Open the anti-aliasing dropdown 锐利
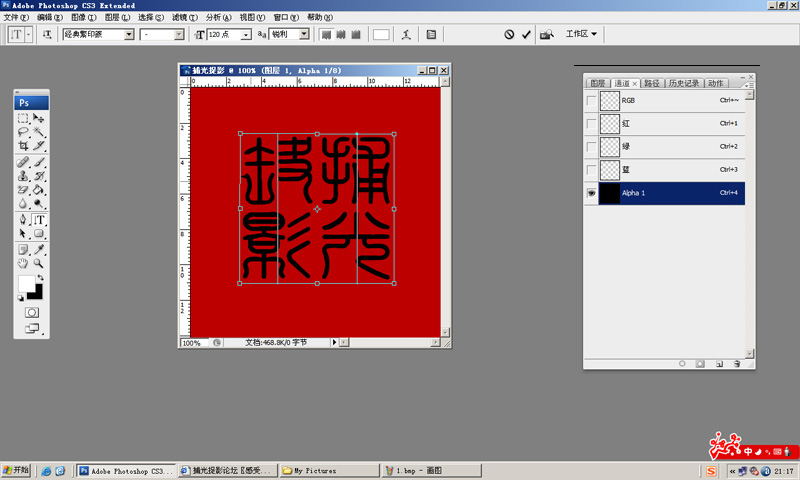Image resolution: width=800 pixels, height=480 pixels. tap(304, 34)
